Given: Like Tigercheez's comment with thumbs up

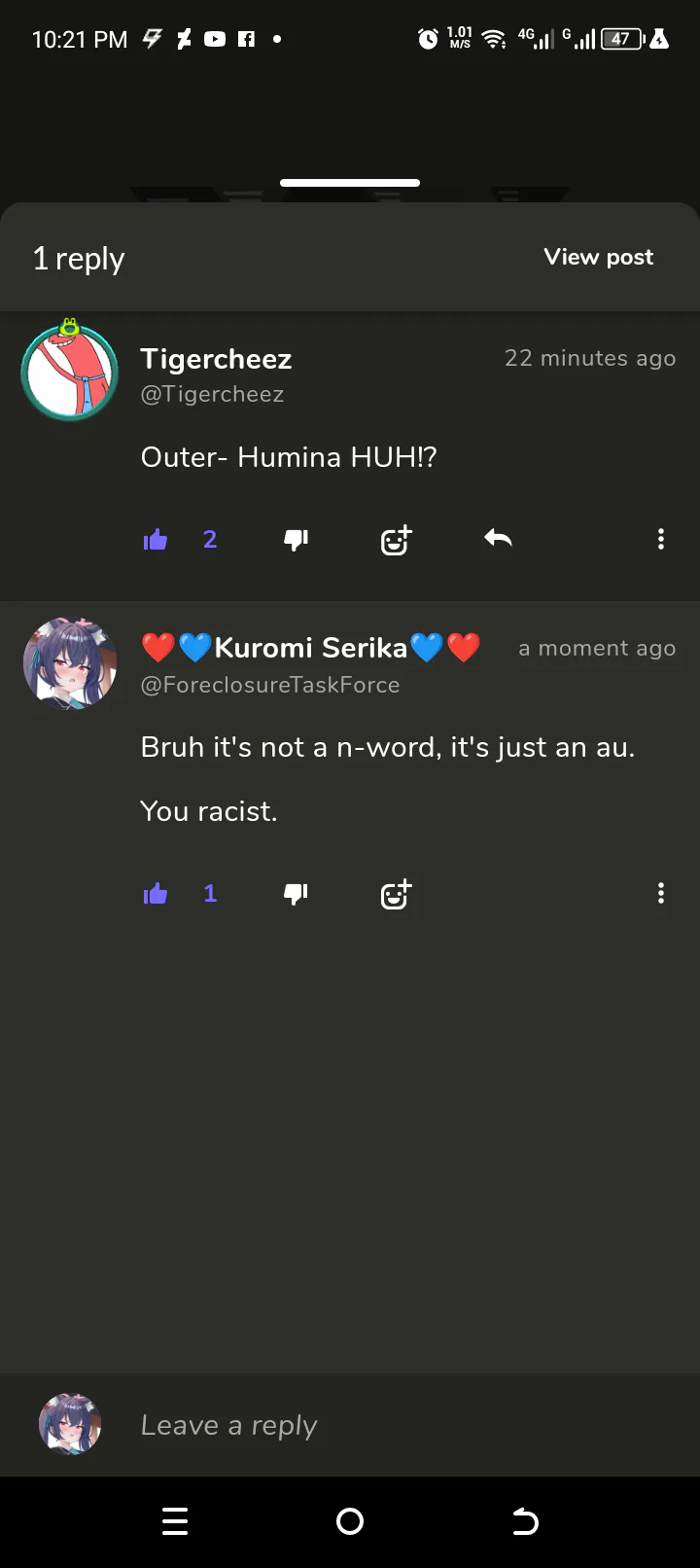Looking at the screenshot, I should (x=156, y=540).
